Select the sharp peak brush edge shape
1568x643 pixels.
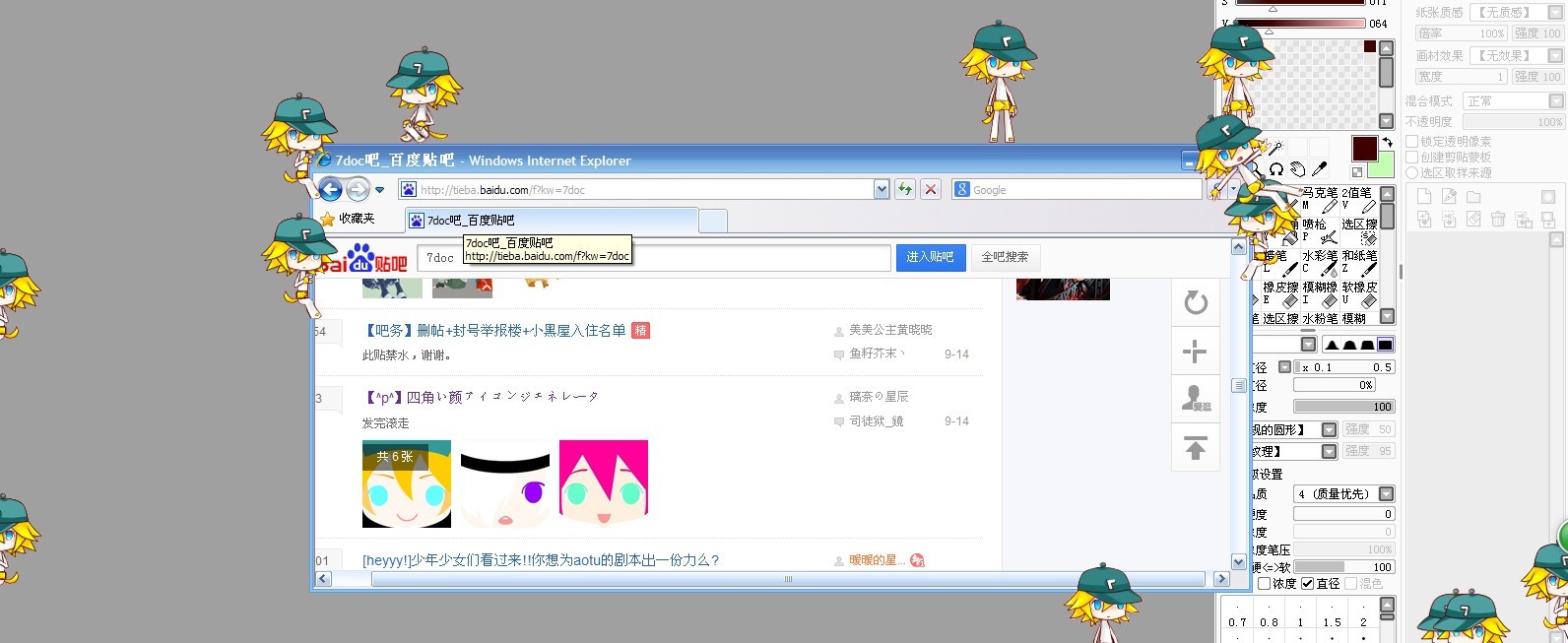tap(1332, 345)
